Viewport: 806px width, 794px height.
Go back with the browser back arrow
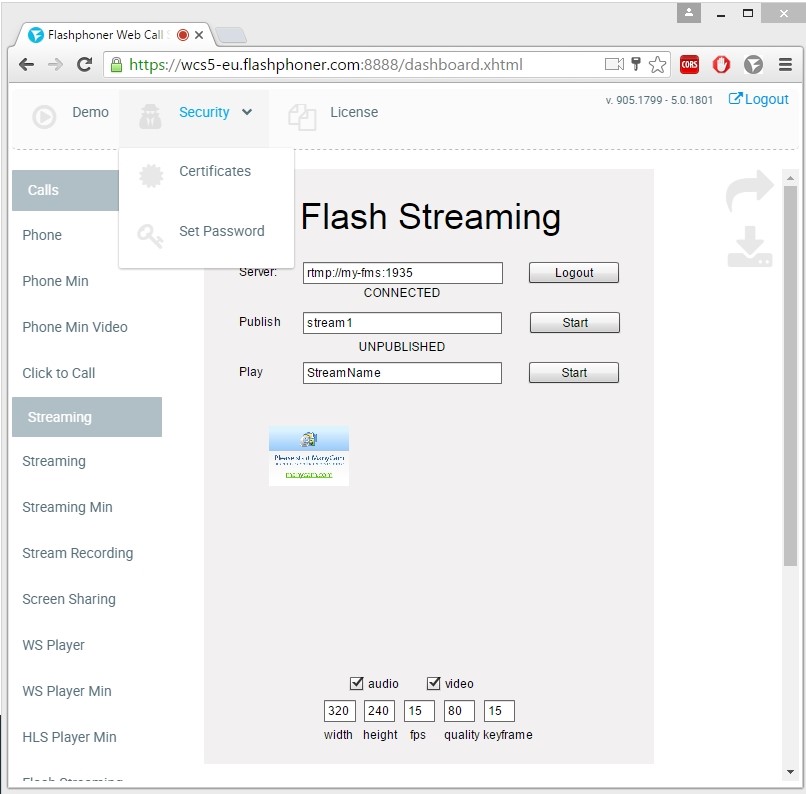(26, 65)
